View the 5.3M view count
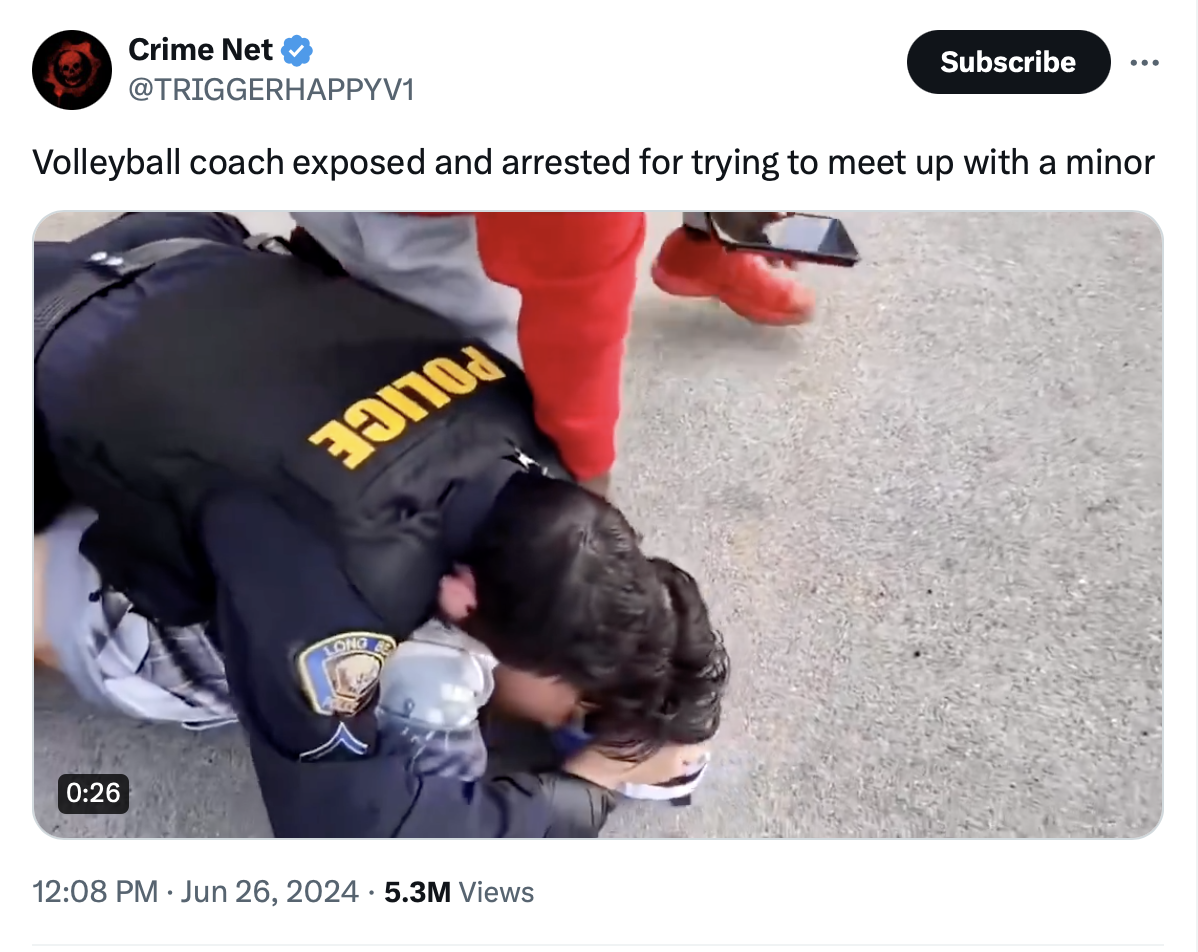Viewport: 1198px width, 952px height. [x=417, y=892]
